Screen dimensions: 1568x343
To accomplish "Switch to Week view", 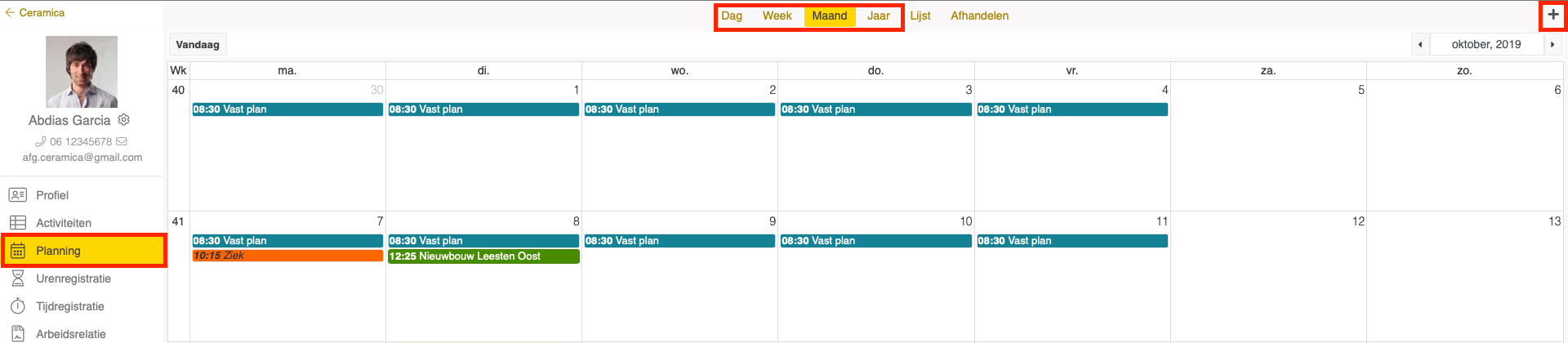I will [777, 16].
